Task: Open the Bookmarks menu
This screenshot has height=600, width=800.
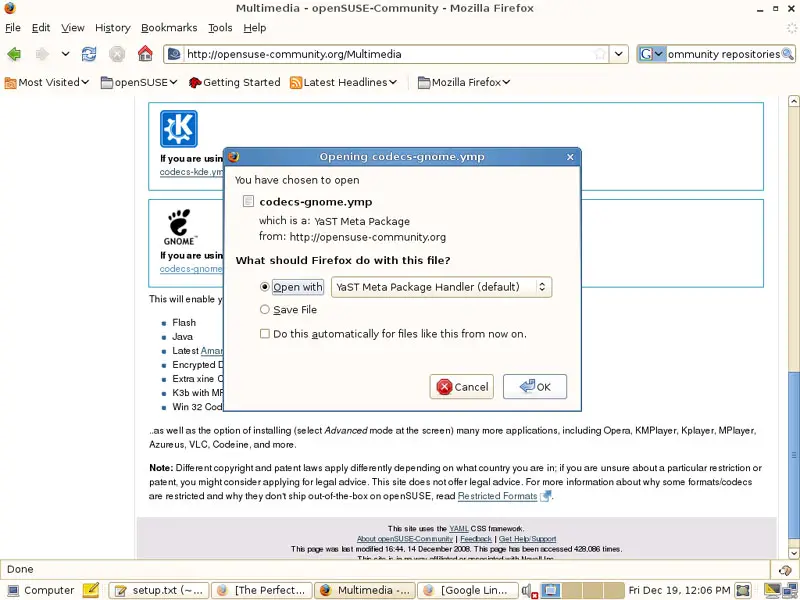Action: click(x=169, y=28)
